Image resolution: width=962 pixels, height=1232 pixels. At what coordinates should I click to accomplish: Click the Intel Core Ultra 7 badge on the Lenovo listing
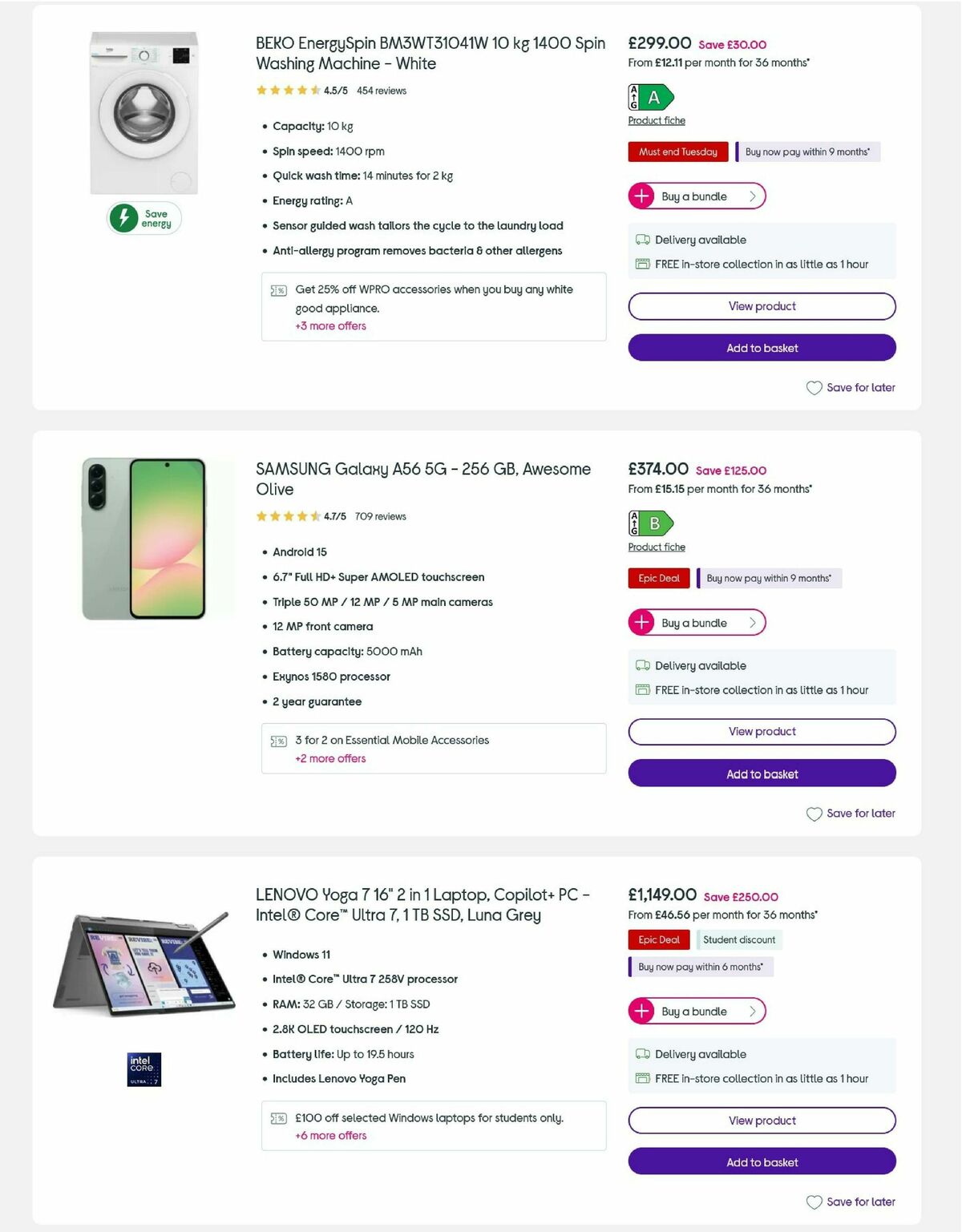tap(144, 1069)
